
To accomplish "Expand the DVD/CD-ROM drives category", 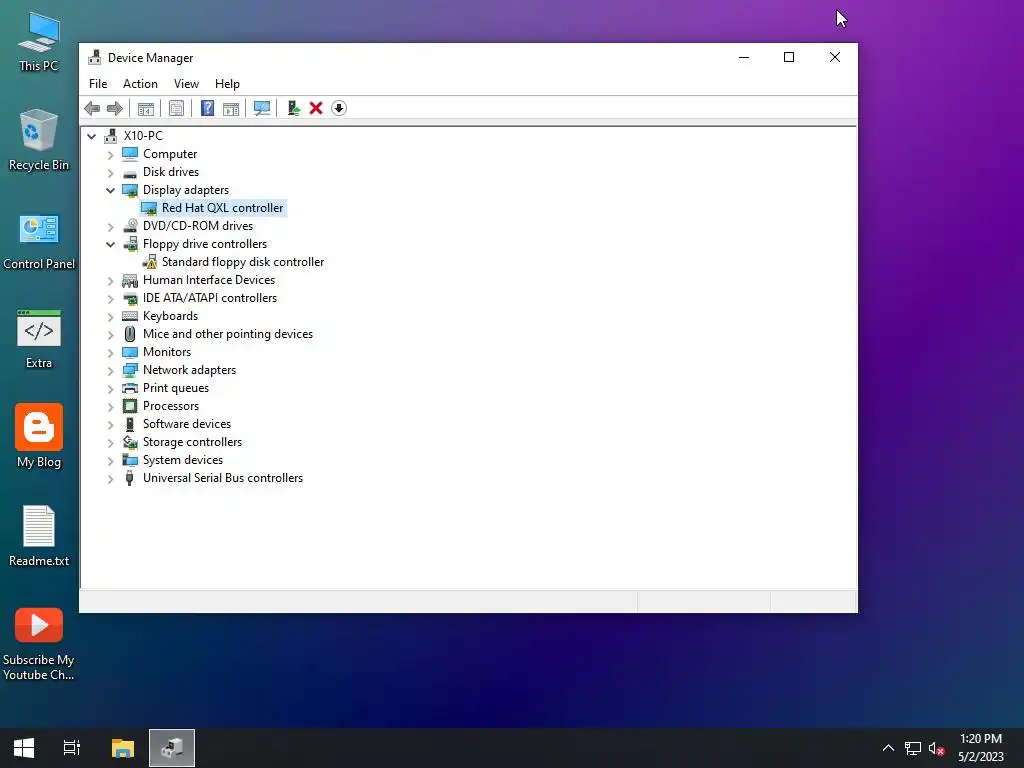I will (110, 227).
